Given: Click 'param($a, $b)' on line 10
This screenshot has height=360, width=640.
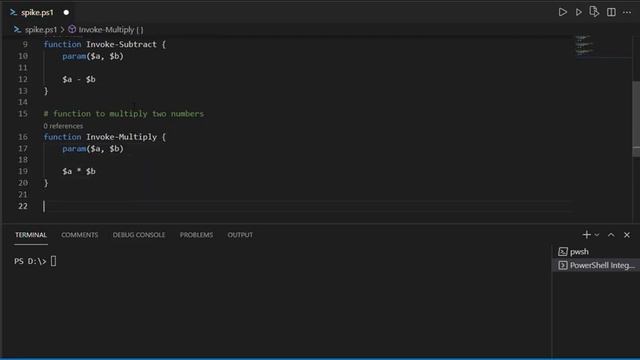Looking at the screenshot, I should pos(93,56).
